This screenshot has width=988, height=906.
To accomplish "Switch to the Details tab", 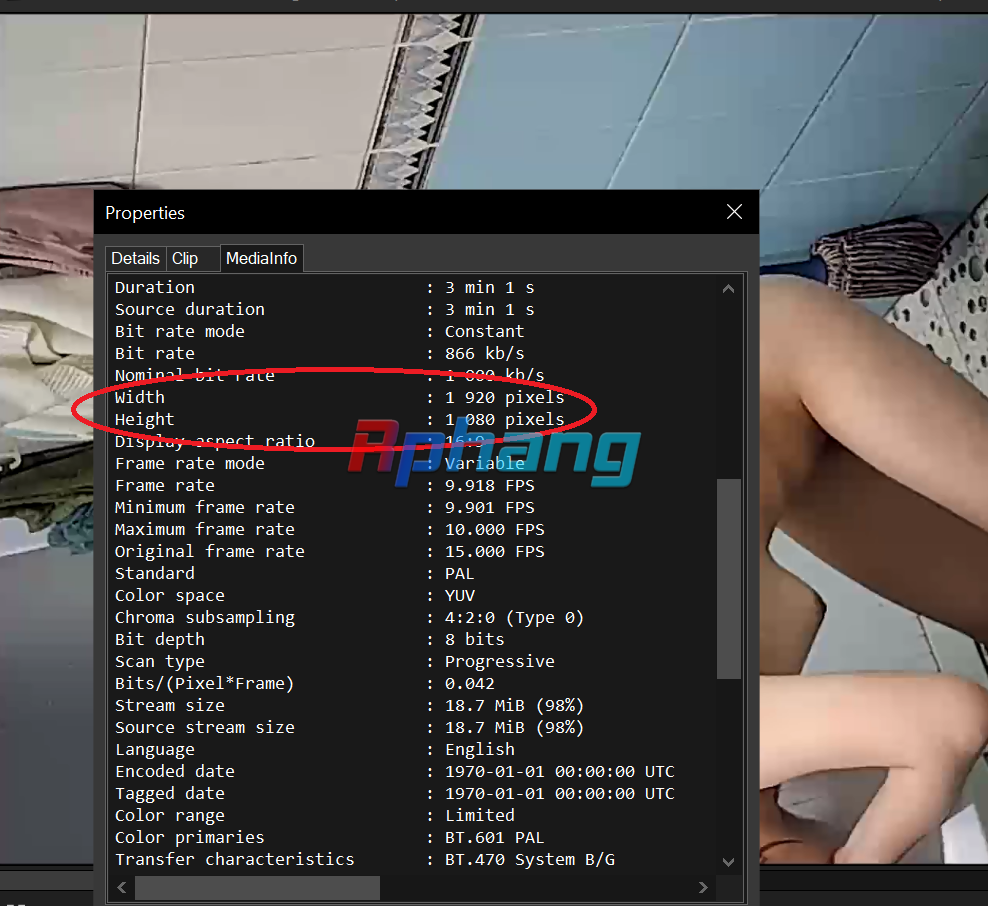I will [135, 258].
